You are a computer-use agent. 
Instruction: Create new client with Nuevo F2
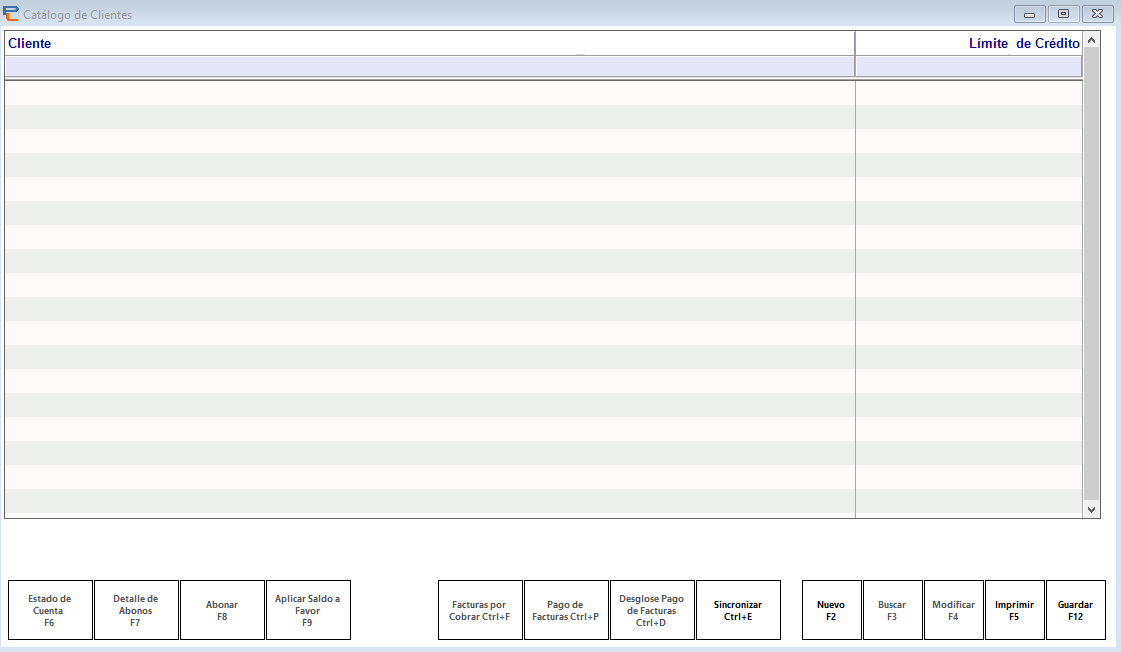click(x=831, y=610)
